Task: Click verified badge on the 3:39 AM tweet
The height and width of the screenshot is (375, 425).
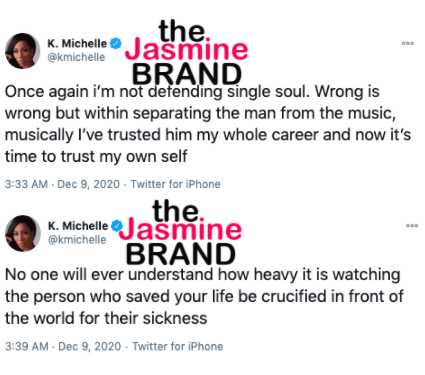Action: [116, 226]
